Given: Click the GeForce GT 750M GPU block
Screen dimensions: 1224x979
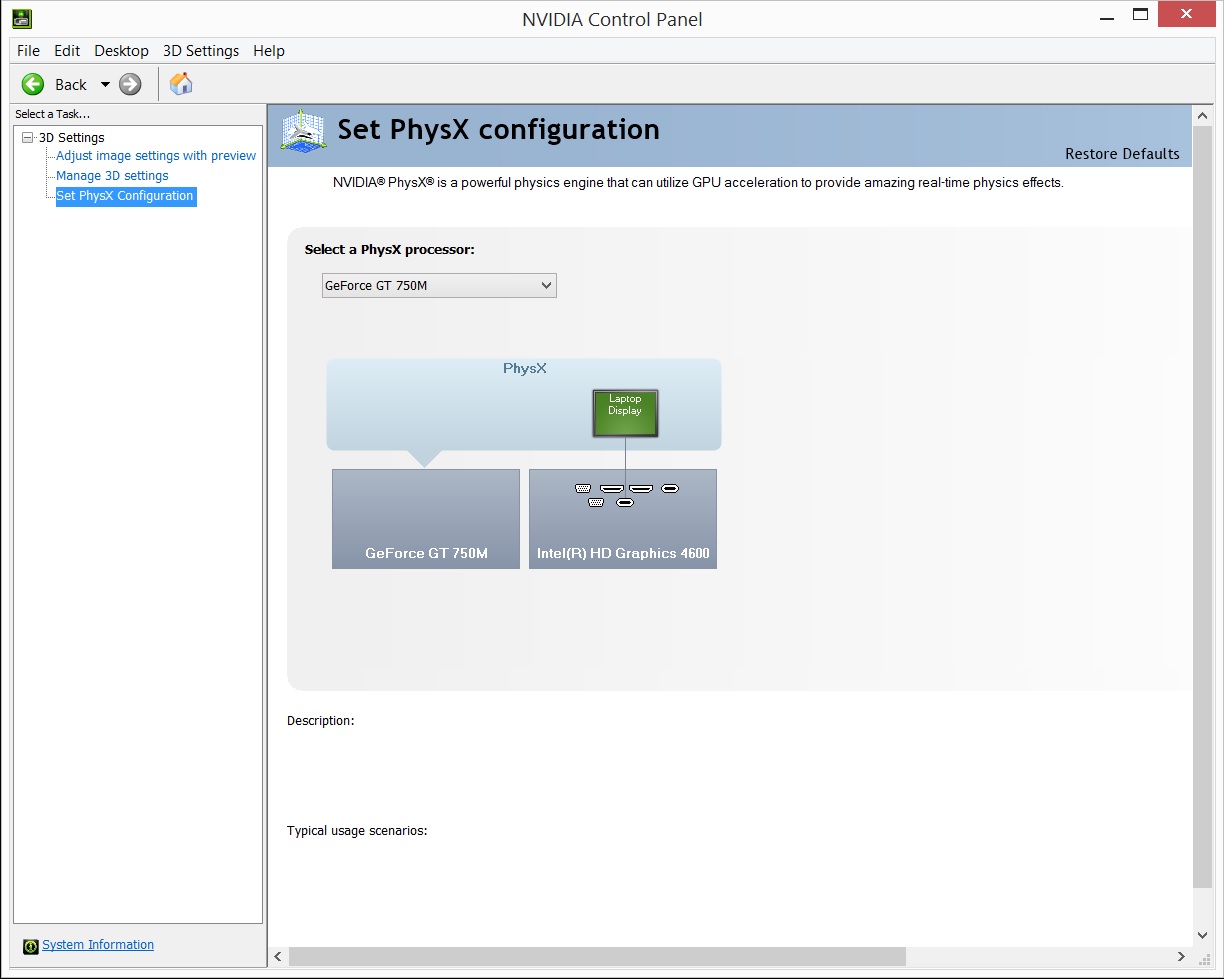Looking at the screenshot, I should [426, 519].
